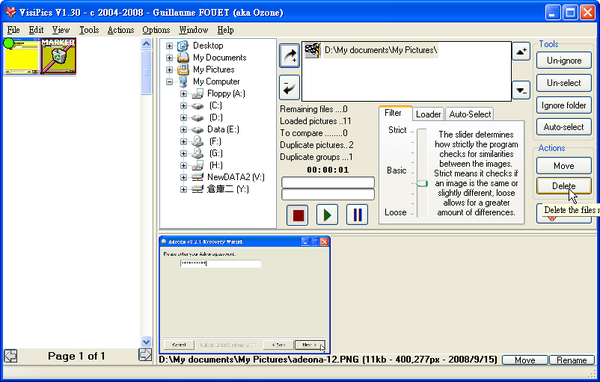
Task: Open the View menu
Action: click(61, 30)
